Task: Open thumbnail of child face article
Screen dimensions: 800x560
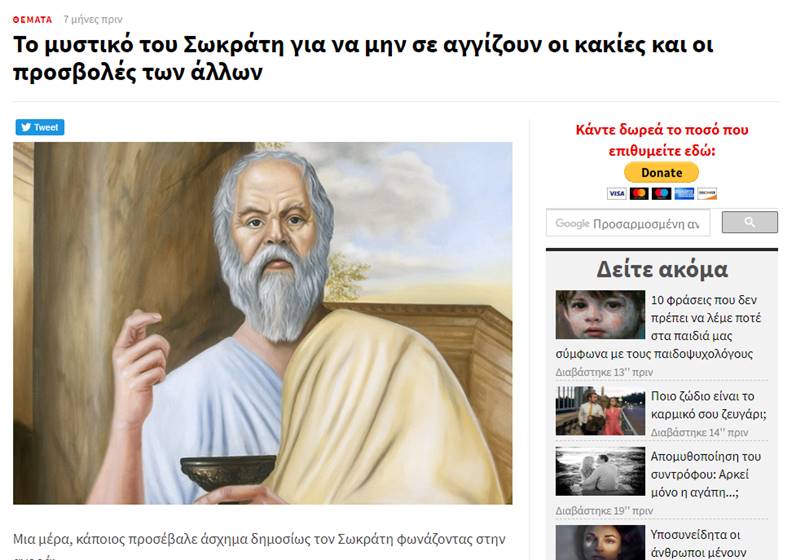Action: [x=600, y=315]
